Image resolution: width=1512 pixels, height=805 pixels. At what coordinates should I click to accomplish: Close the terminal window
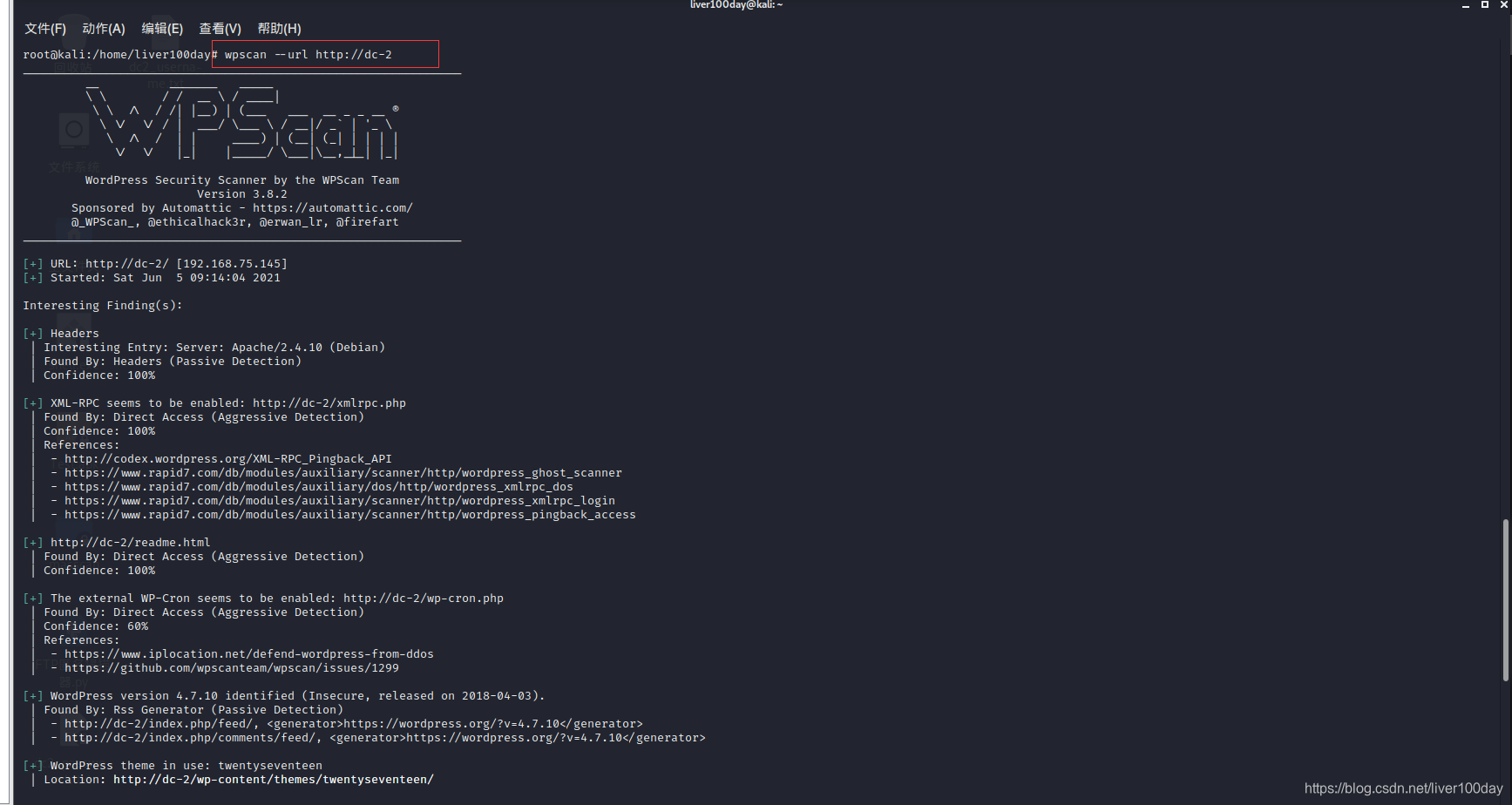(1504, 5)
